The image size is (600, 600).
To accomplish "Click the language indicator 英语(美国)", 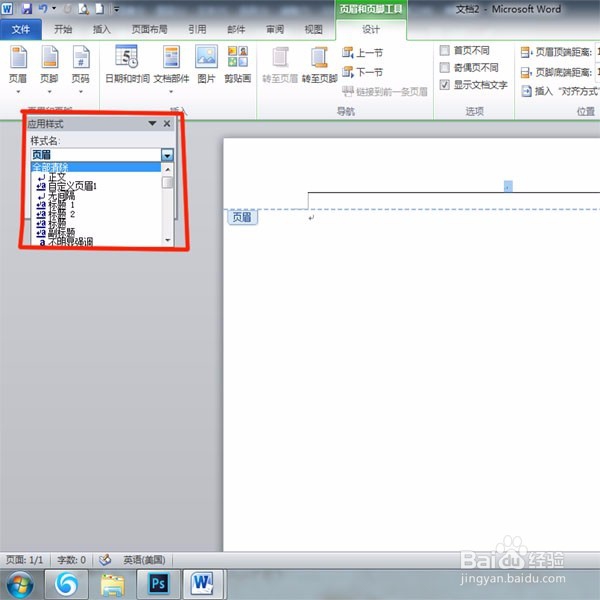I will (144, 560).
